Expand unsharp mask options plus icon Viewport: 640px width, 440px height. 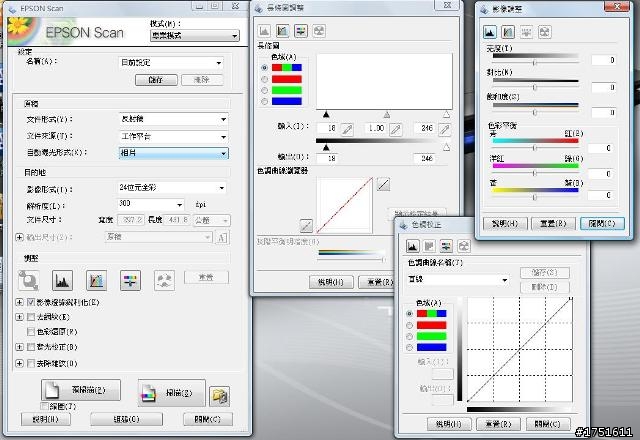19,302
